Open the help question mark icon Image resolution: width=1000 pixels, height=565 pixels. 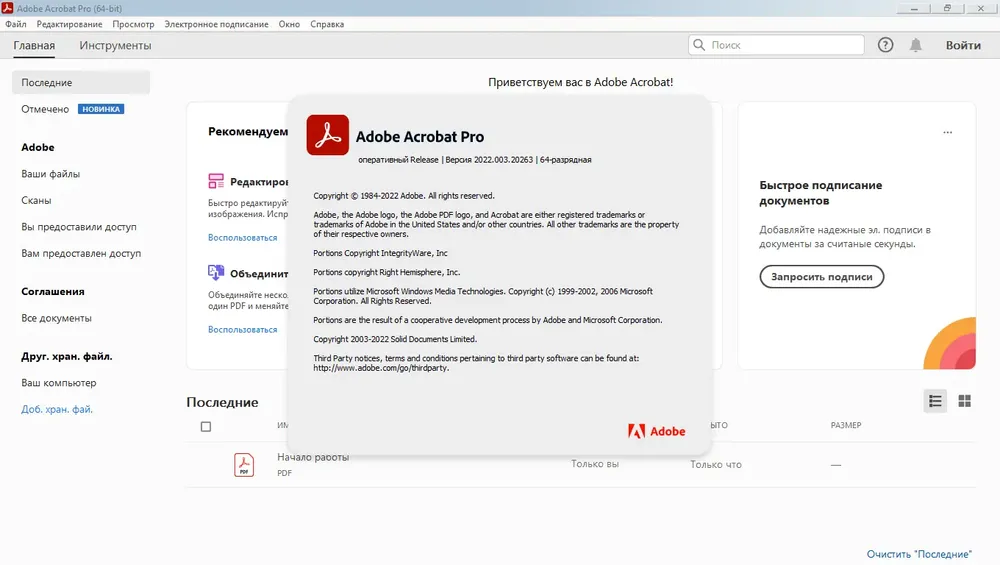(885, 45)
